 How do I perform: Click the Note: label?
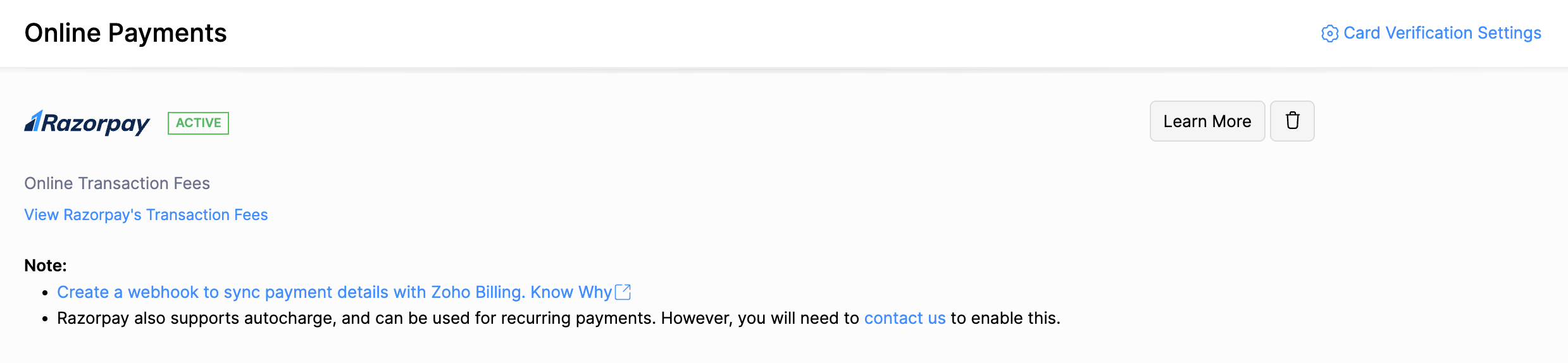pos(46,266)
